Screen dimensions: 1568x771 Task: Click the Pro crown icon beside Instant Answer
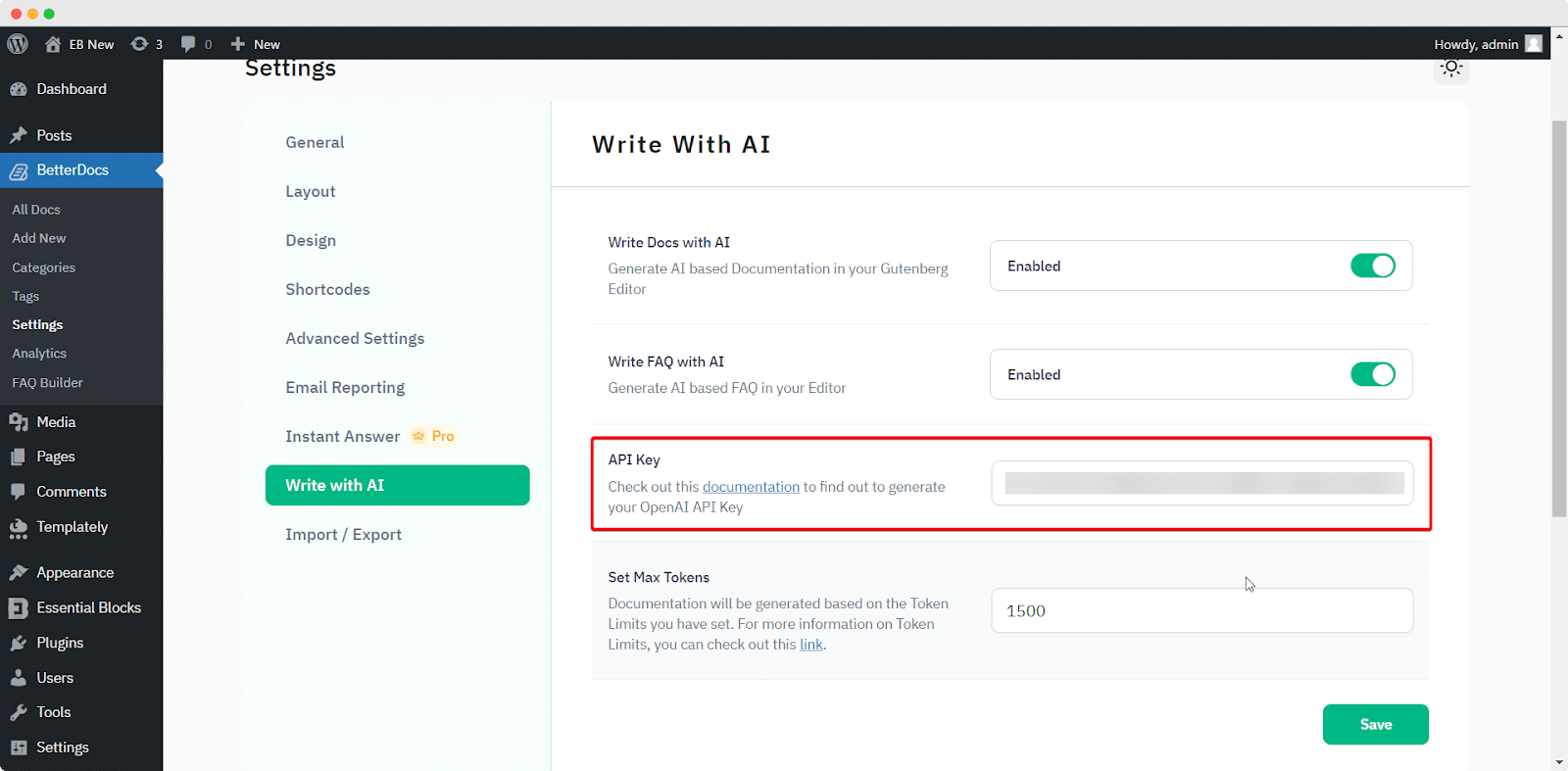click(418, 436)
